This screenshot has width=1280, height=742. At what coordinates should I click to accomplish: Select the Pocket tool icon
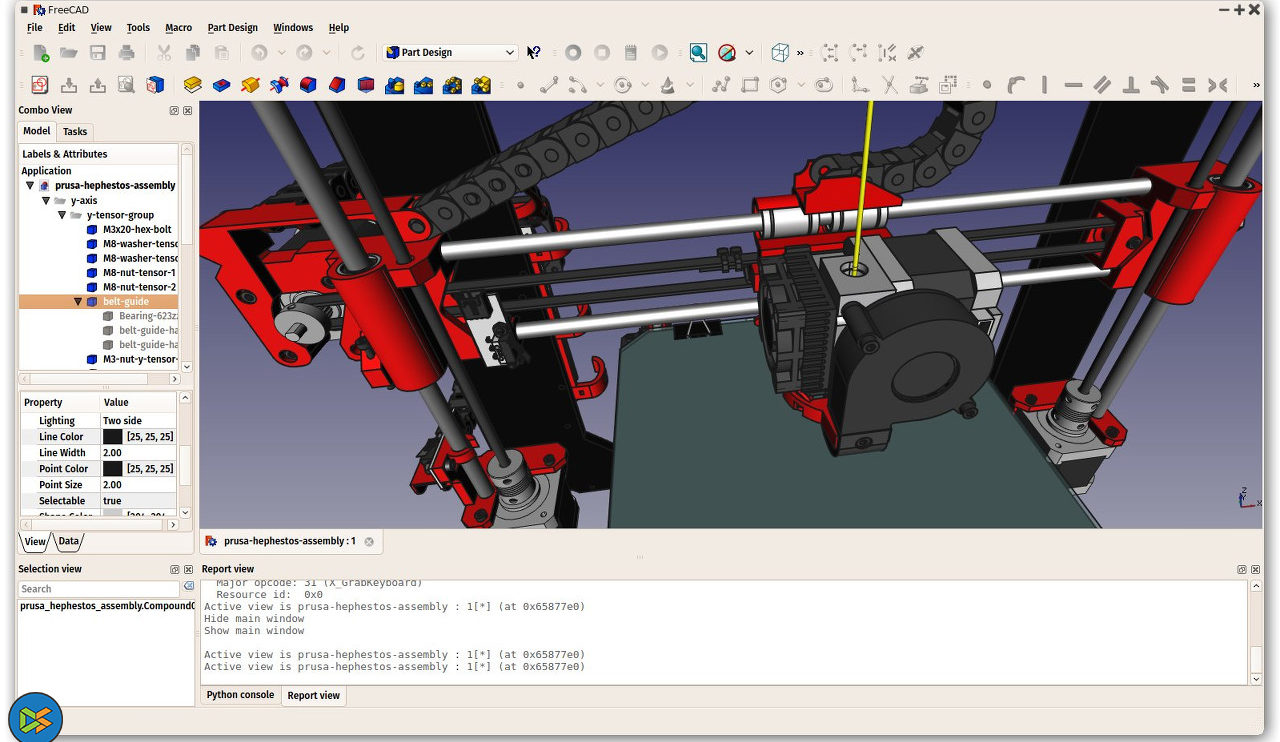click(222, 85)
